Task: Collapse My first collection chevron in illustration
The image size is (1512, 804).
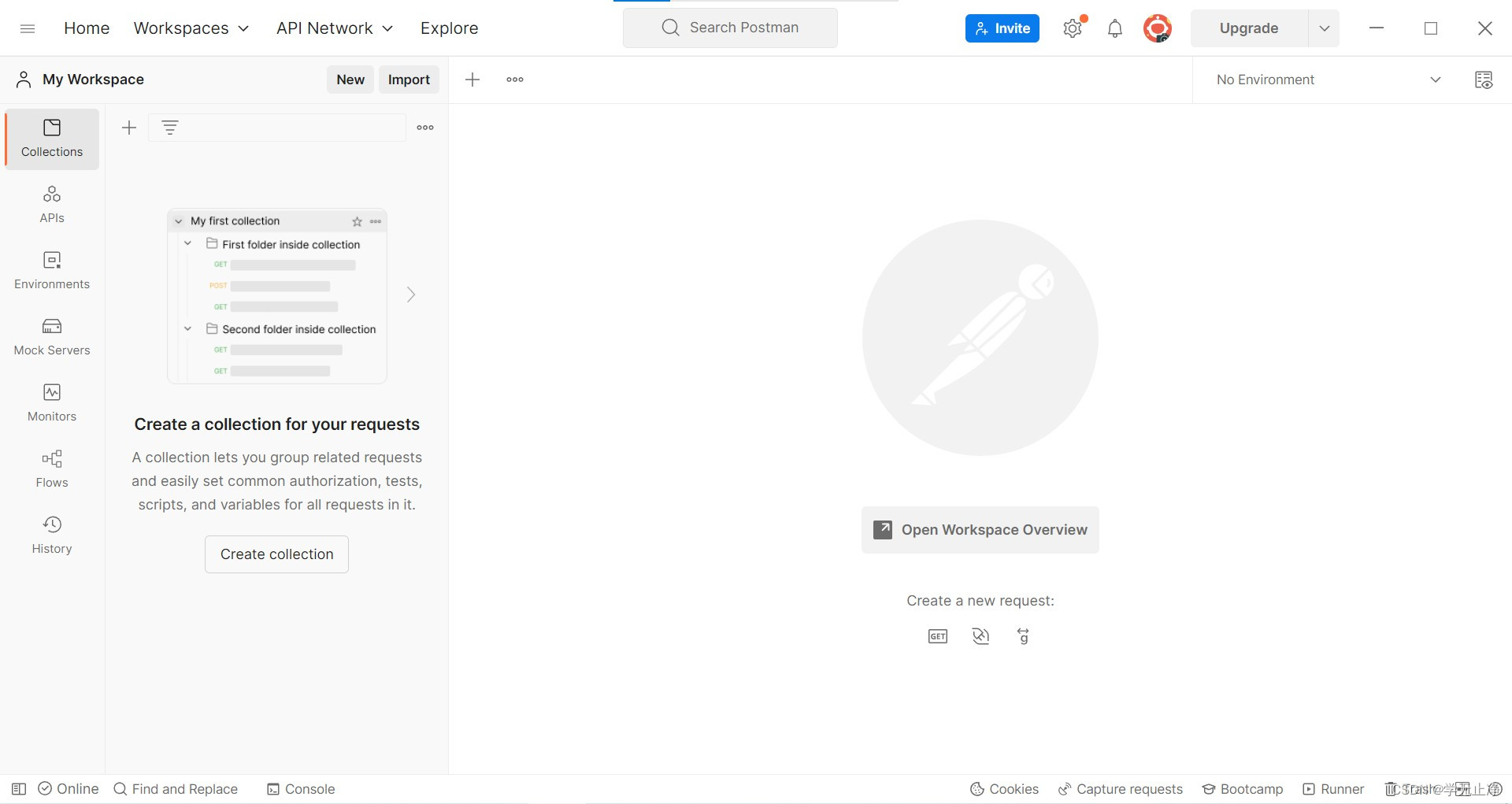Action: [x=179, y=221]
